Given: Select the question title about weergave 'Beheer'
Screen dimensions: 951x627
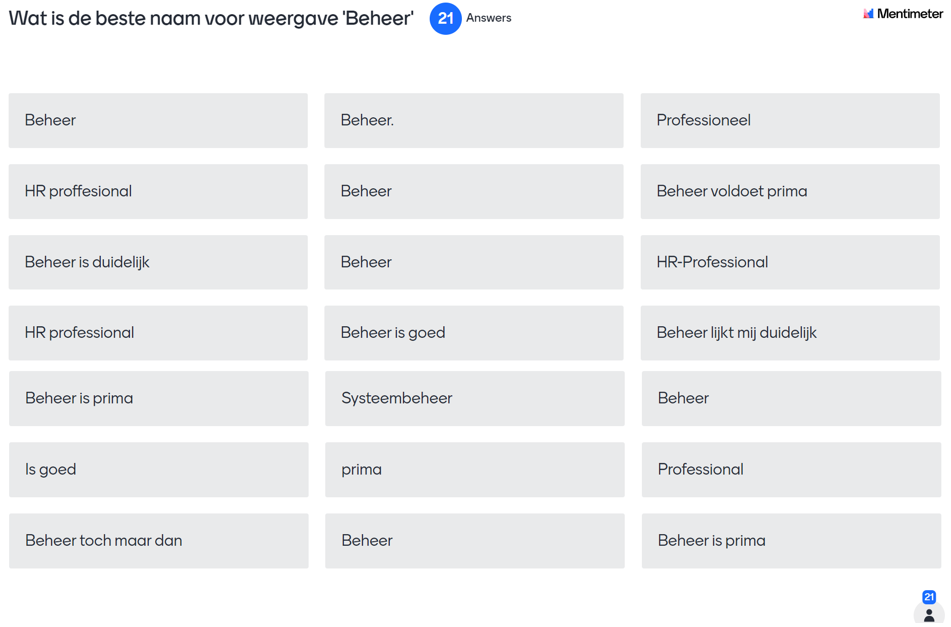Looking at the screenshot, I should click(x=211, y=18).
